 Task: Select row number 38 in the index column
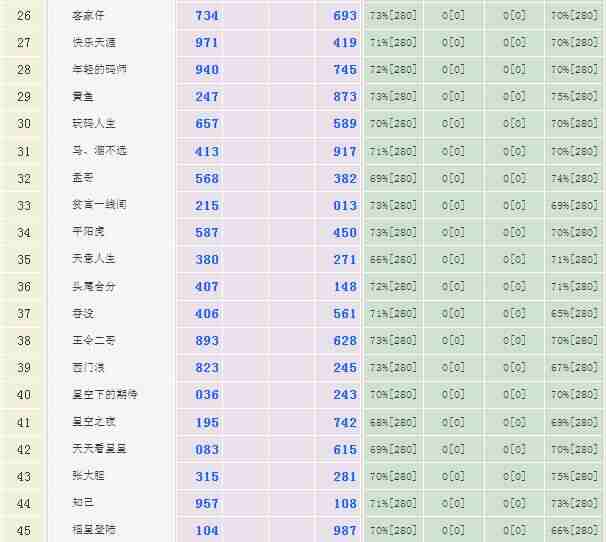[24, 340]
